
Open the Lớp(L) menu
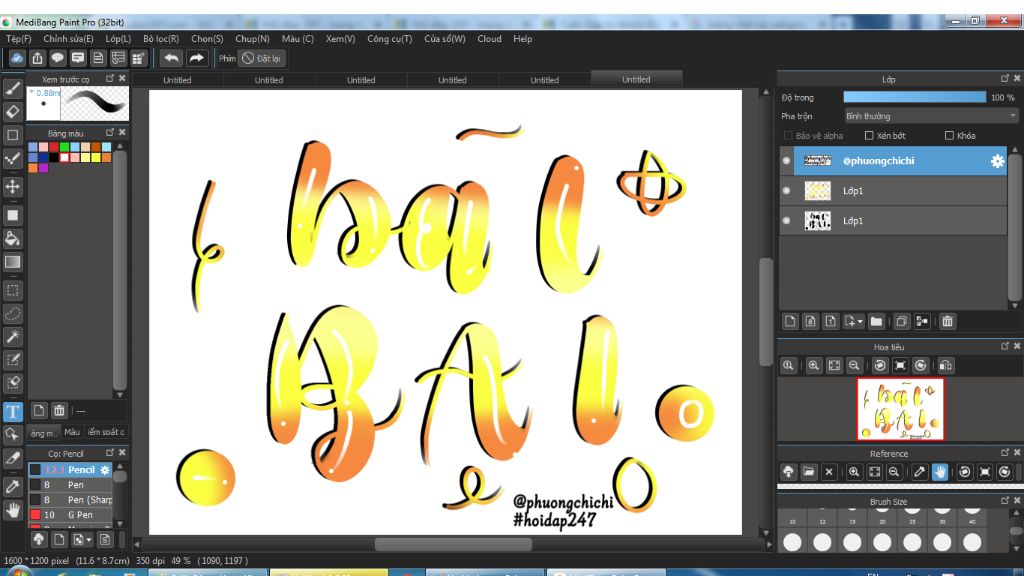click(x=118, y=39)
